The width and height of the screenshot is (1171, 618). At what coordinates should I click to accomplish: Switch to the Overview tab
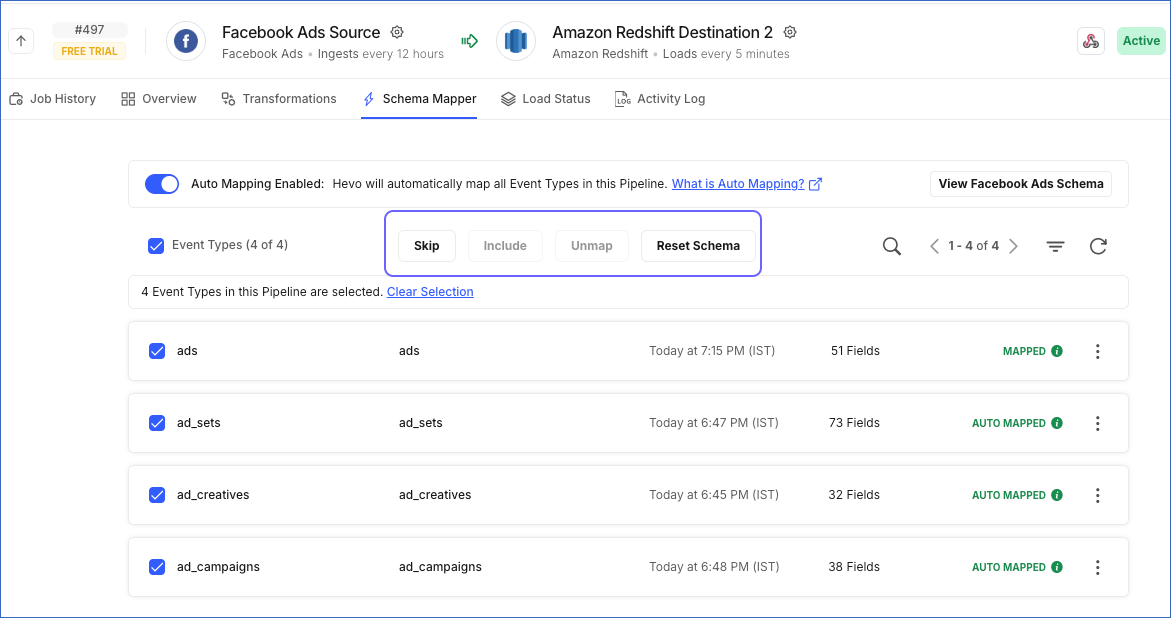pos(159,99)
